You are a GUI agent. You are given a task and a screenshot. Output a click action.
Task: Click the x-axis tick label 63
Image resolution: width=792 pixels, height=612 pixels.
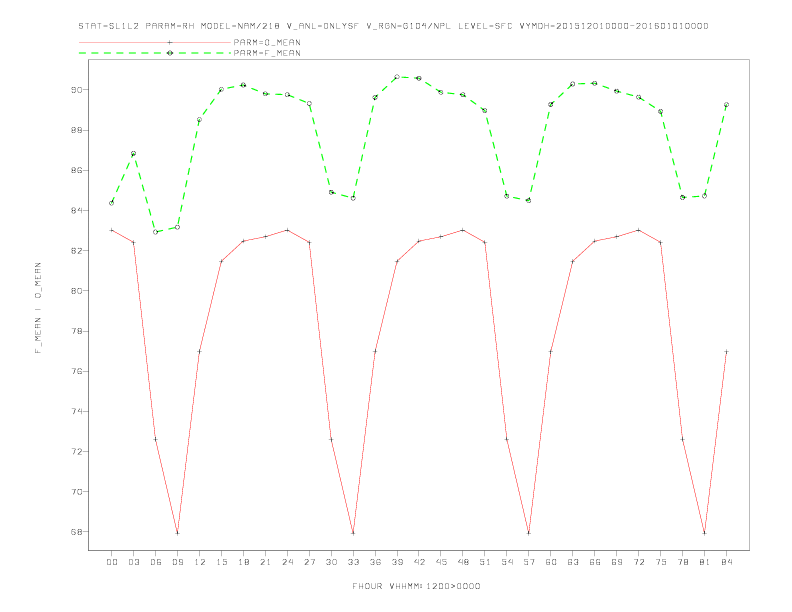(573, 562)
